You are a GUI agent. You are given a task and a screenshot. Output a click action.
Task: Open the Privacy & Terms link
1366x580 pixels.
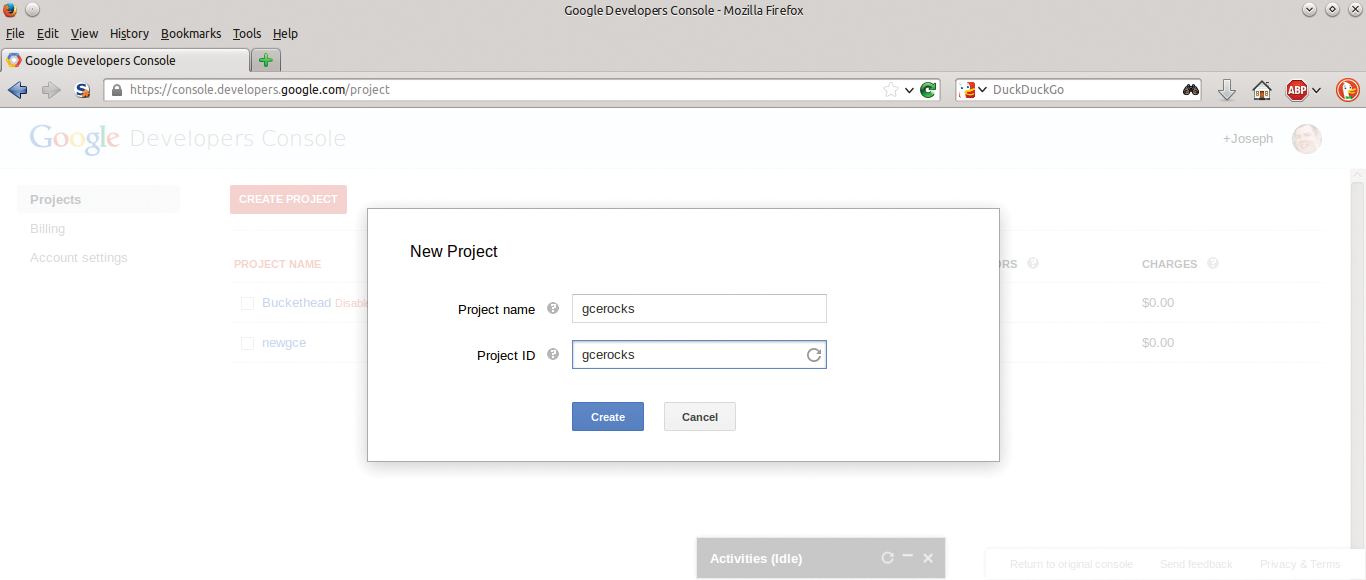(x=1300, y=564)
